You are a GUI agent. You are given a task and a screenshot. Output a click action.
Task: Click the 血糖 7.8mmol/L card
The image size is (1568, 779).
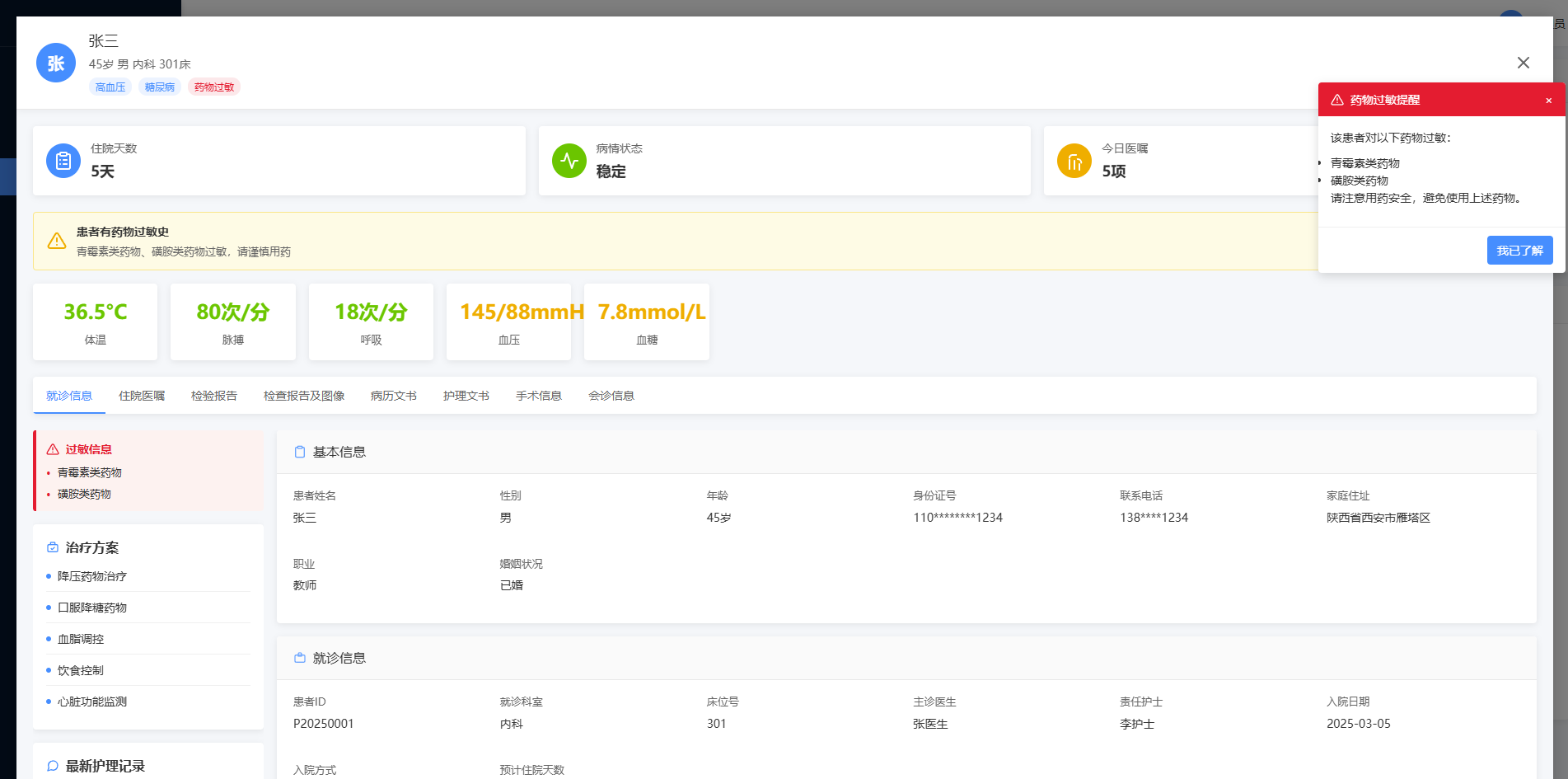pyautogui.click(x=647, y=321)
